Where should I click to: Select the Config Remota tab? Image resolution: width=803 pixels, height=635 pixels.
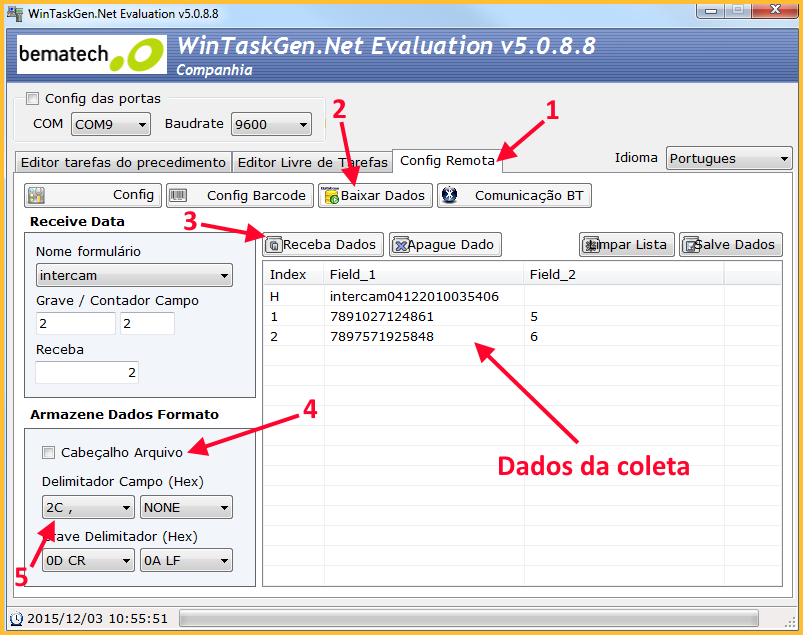447,161
